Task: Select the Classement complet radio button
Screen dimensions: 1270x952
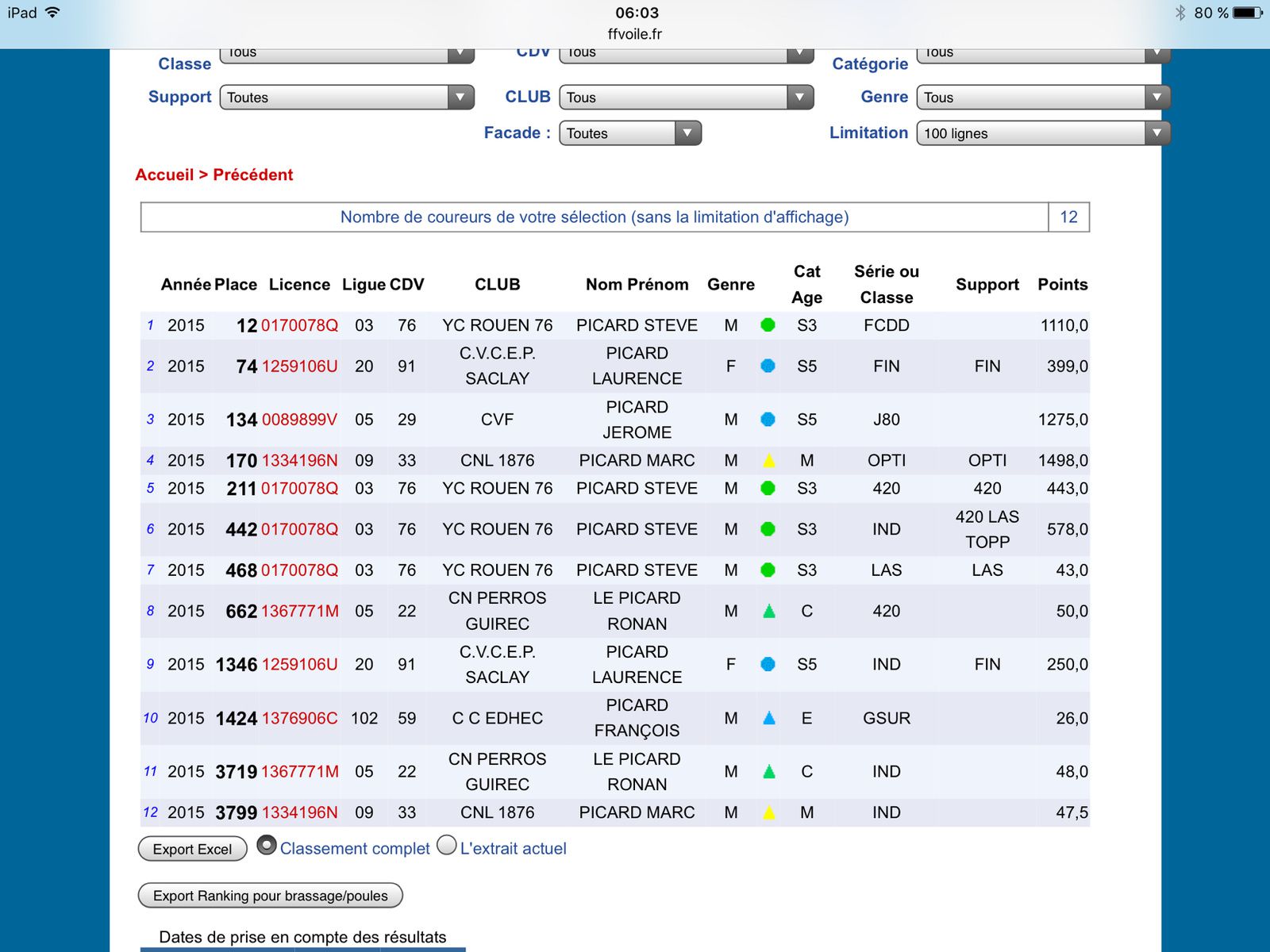Action: point(267,846)
